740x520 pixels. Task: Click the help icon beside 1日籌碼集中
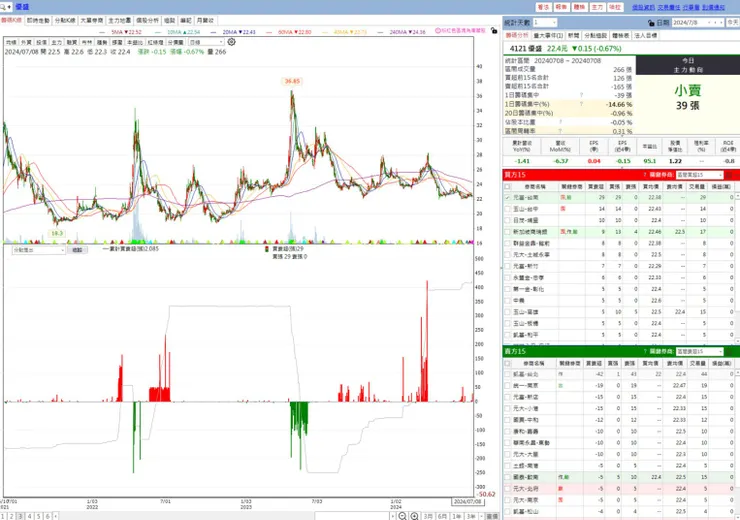point(581,95)
